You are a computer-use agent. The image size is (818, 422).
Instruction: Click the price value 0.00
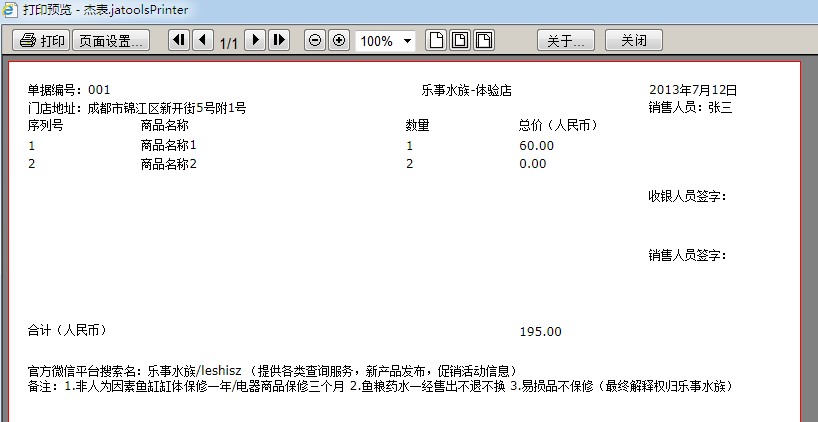coord(533,164)
